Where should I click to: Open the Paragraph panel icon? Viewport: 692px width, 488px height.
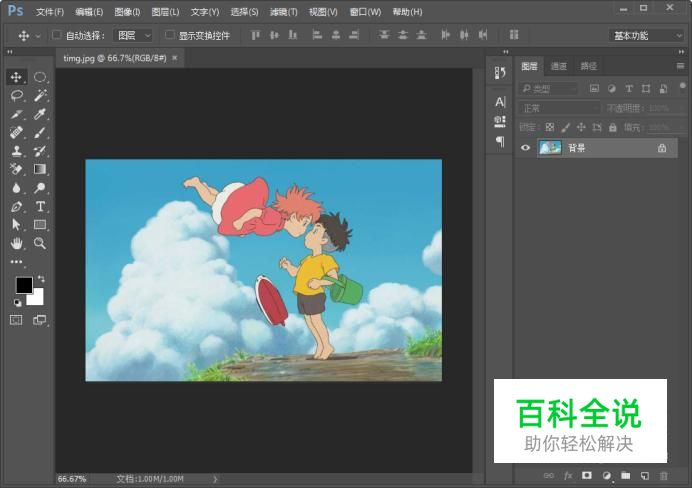click(500, 141)
